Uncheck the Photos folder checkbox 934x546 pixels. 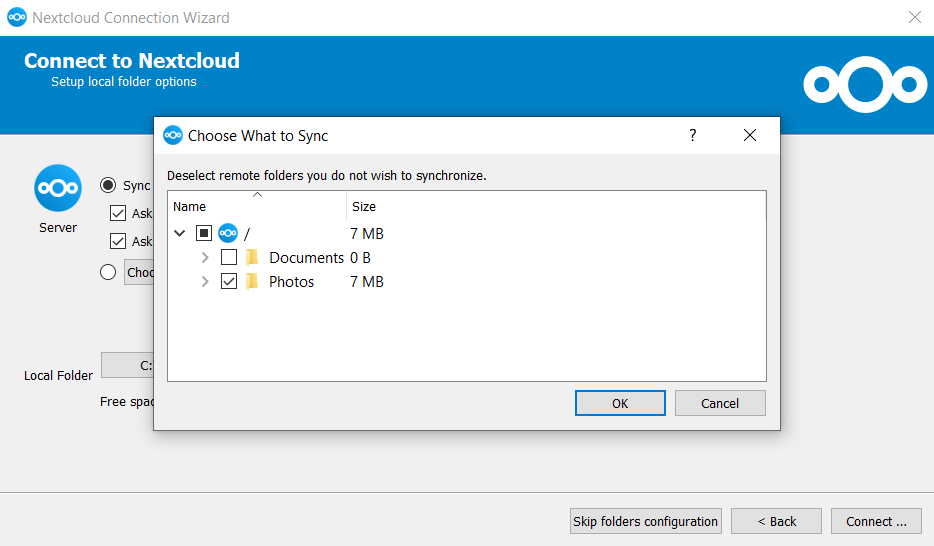click(x=229, y=282)
